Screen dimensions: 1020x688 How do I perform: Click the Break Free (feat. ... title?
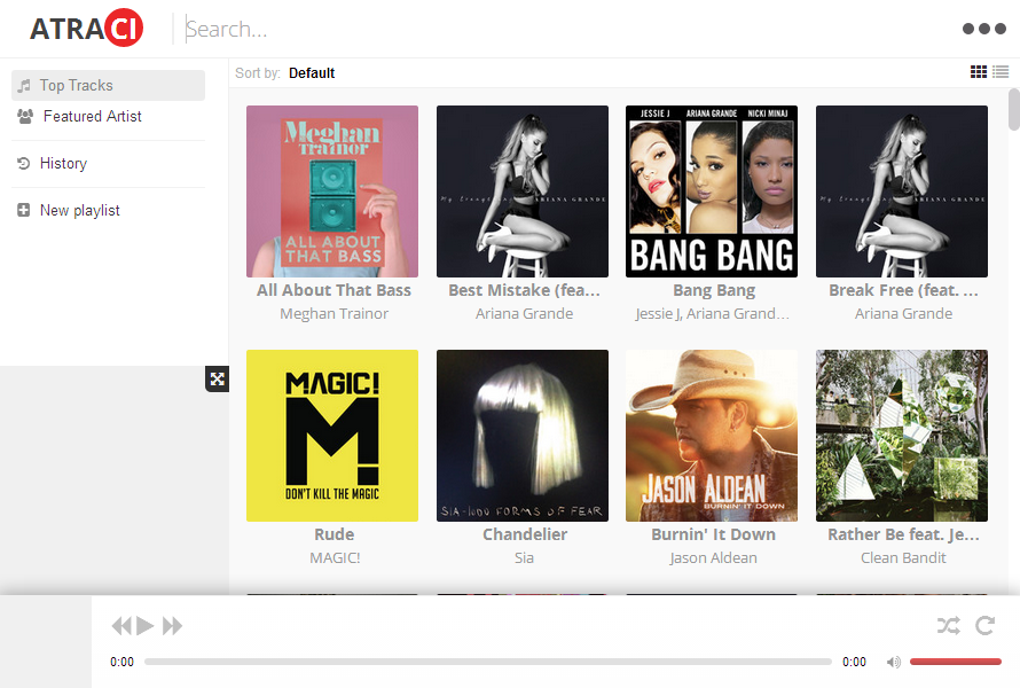904,290
